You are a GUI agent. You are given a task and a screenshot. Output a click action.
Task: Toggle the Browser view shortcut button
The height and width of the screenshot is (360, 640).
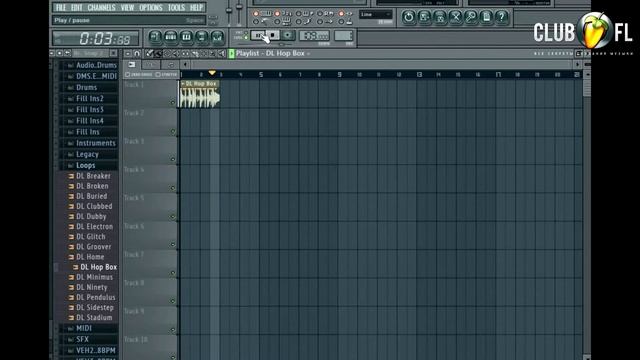point(202,37)
